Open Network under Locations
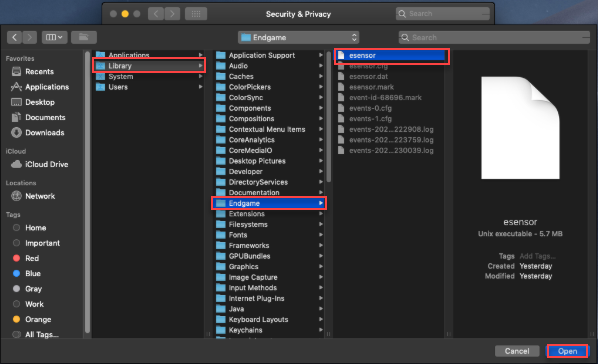This screenshot has width=598, height=364. (x=33, y=196)
